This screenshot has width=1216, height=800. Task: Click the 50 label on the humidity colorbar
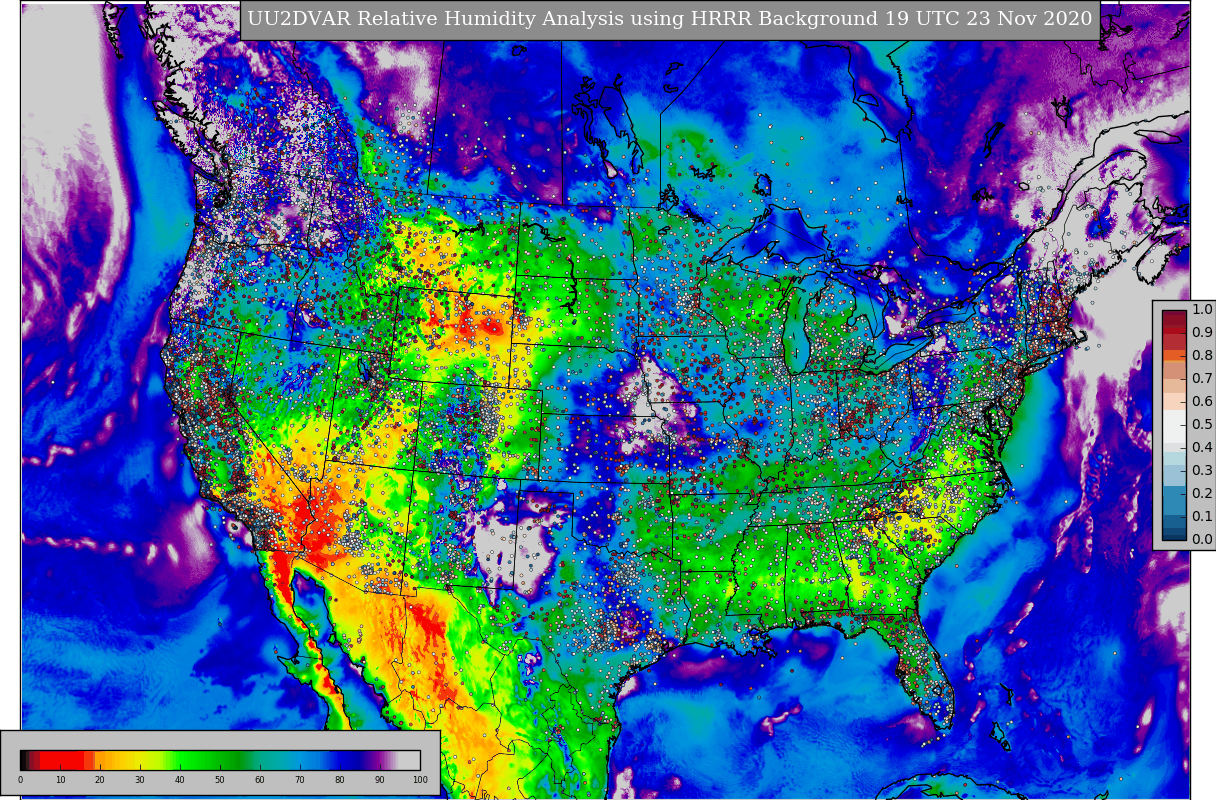point(220,780)
